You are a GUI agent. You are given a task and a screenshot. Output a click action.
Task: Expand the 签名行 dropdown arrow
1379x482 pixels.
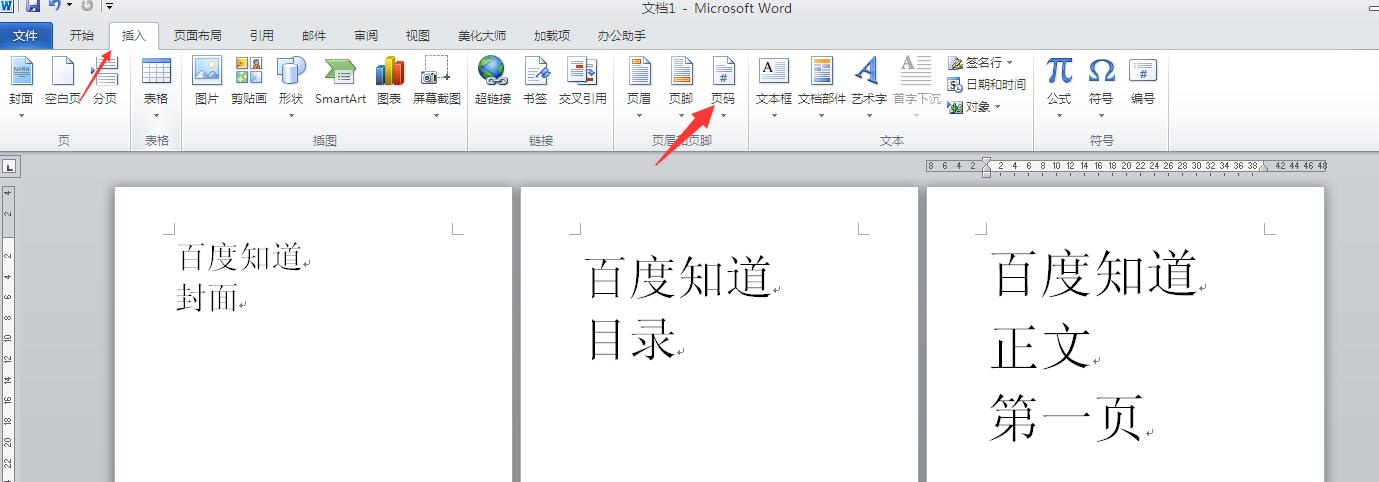click(x=1010, y=62)
